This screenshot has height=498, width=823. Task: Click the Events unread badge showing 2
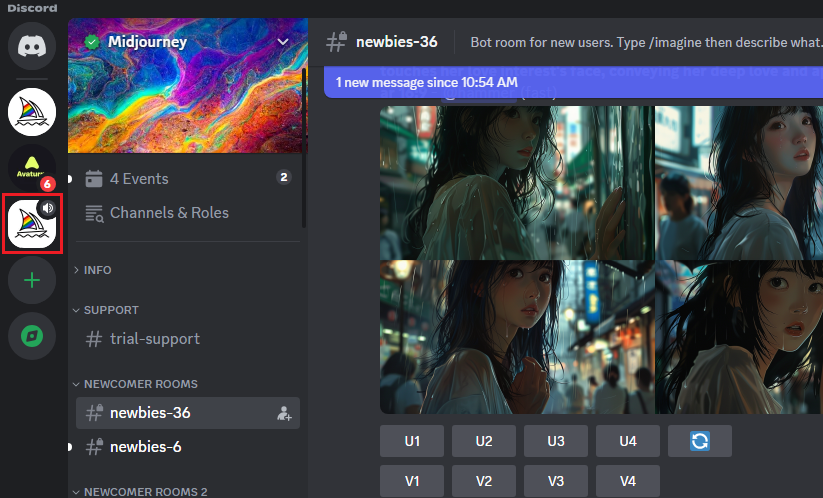pyautogui.click(x=284, y=177)
